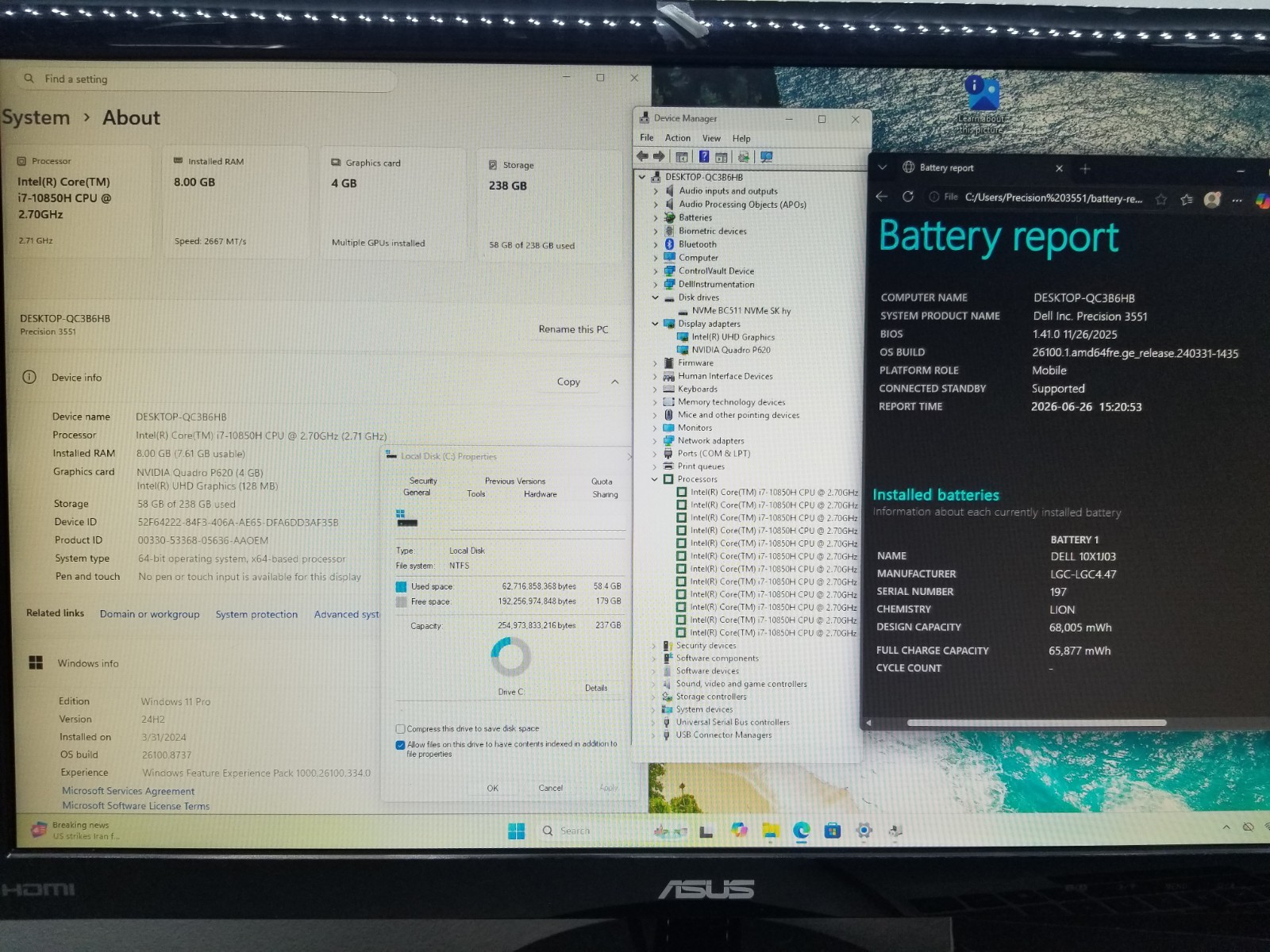Click the Details button under Drive C chart
The image size is (1270, 952).
tap(596, 688)
